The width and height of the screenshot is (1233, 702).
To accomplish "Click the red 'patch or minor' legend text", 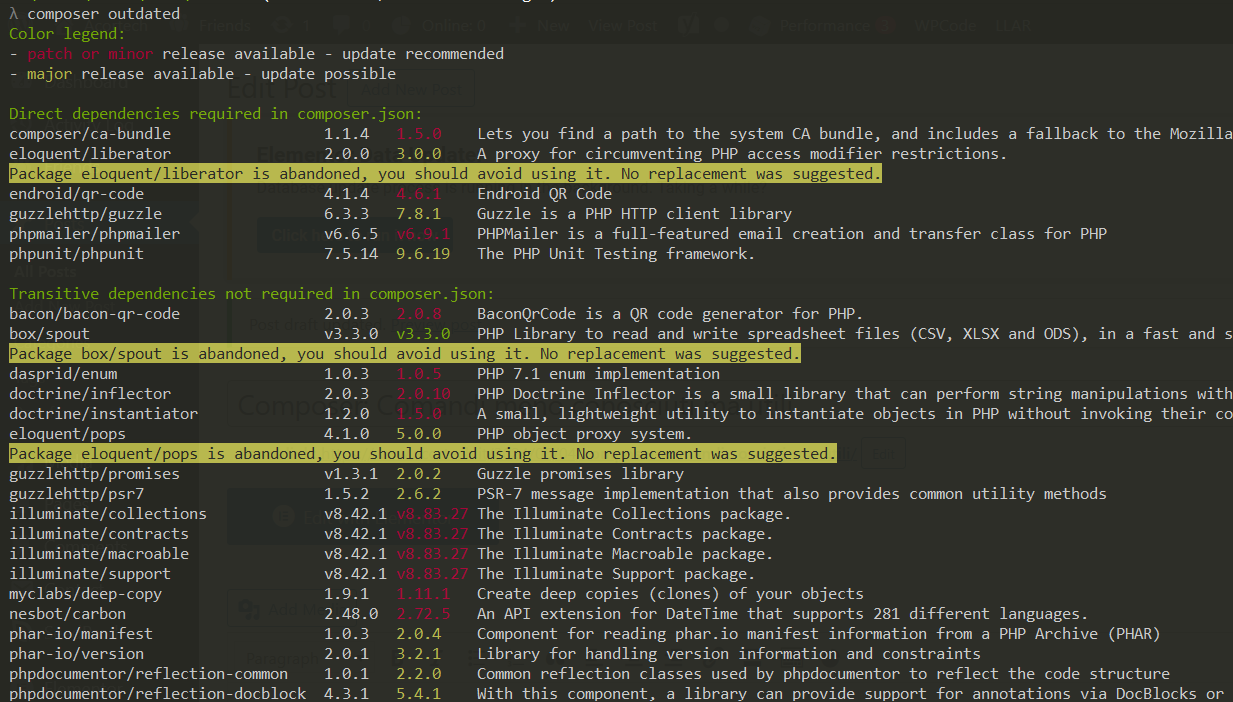I will point(91,54).
